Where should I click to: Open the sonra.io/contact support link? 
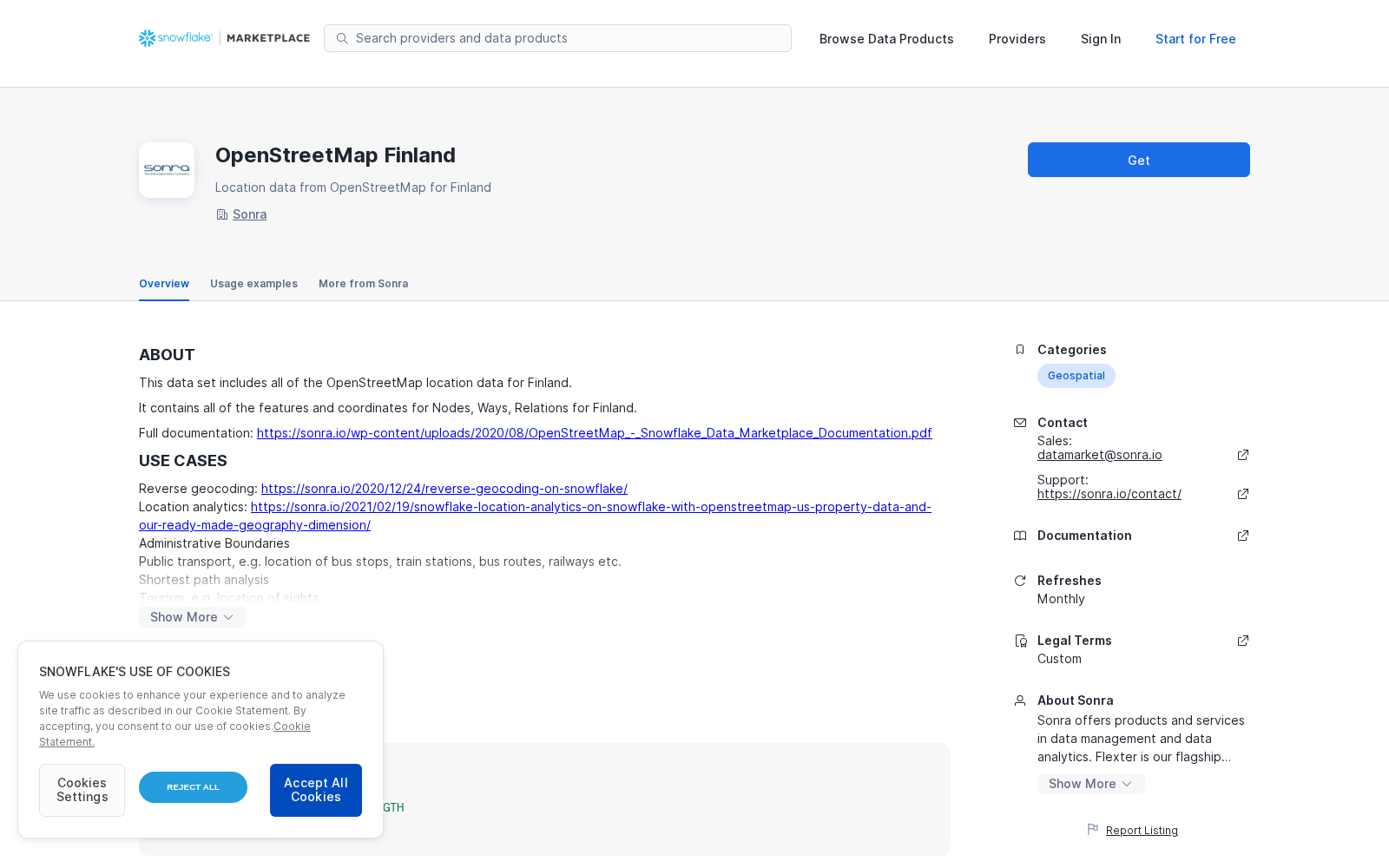click(x=1109, y=494)
